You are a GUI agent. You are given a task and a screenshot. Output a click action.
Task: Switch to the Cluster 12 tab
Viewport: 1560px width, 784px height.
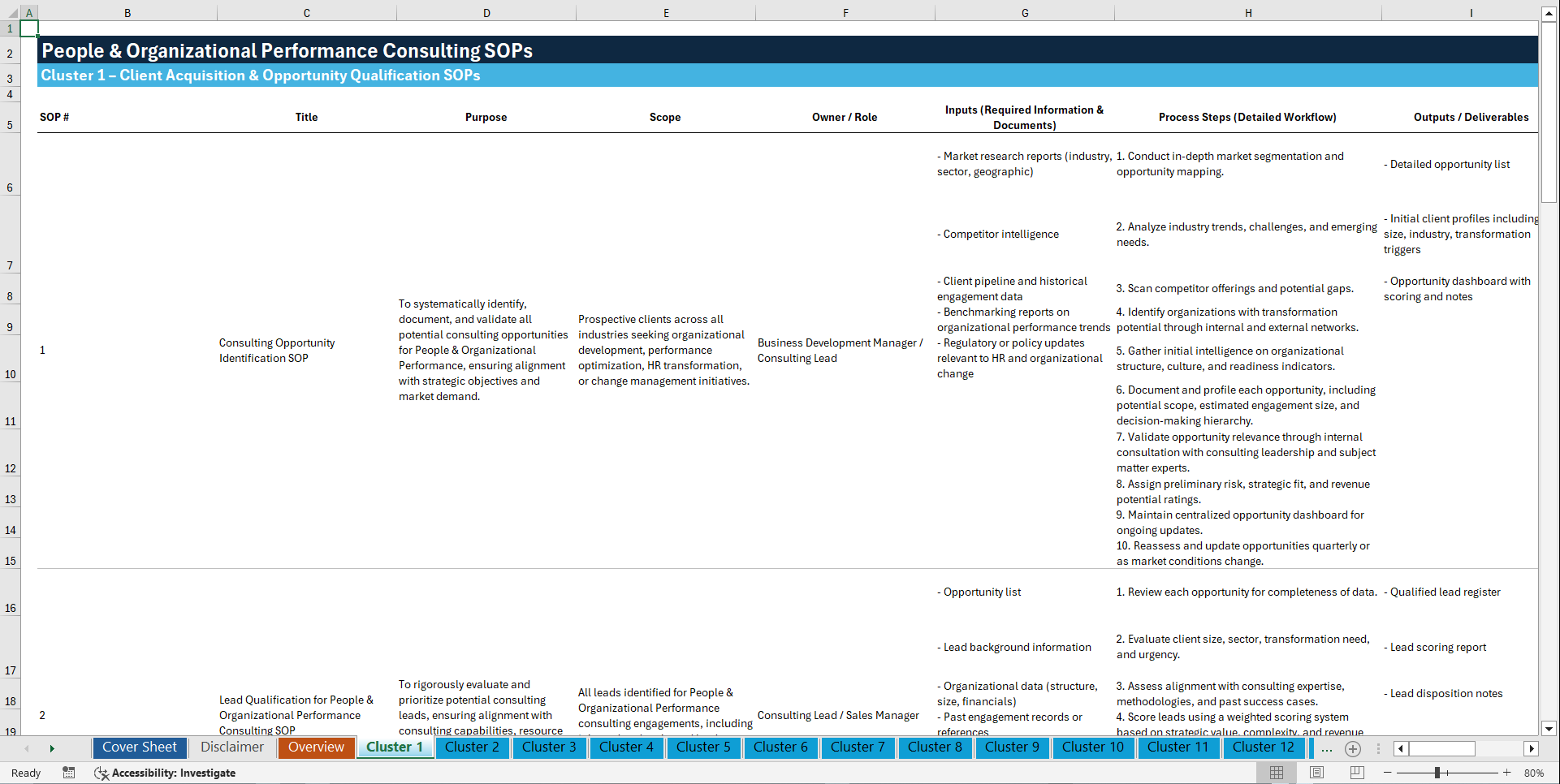click(1264, 747)
